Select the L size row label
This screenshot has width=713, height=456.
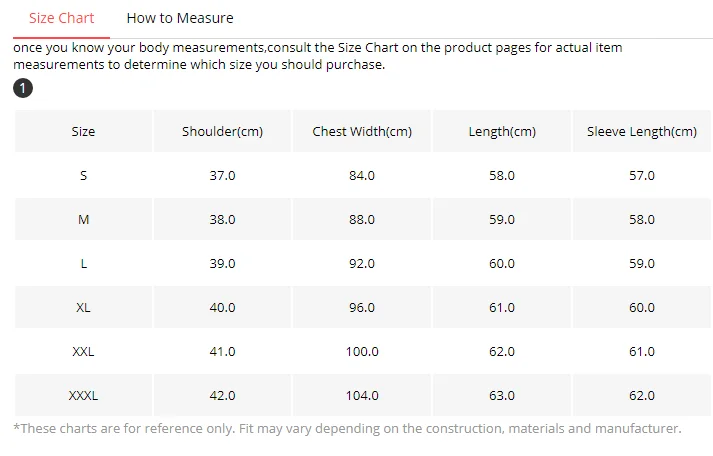83,263
